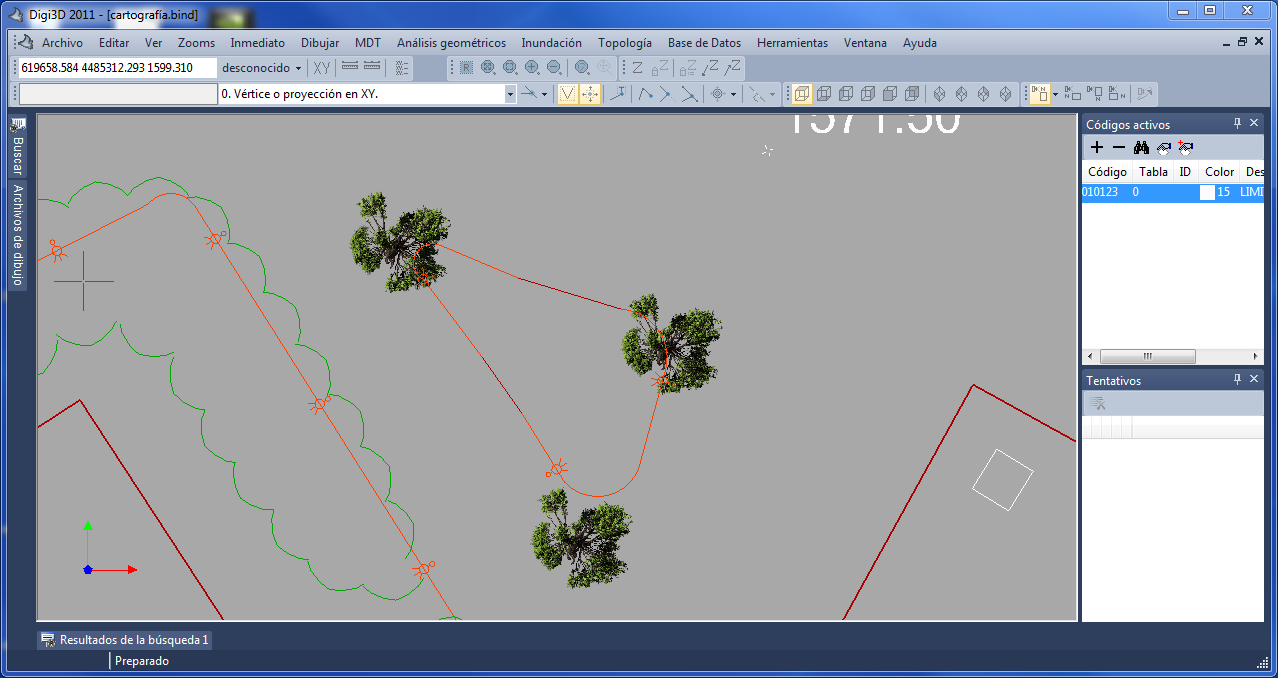Open the target snap tool dropdown arrow
1278x678 pixels.
coord(733,94)
